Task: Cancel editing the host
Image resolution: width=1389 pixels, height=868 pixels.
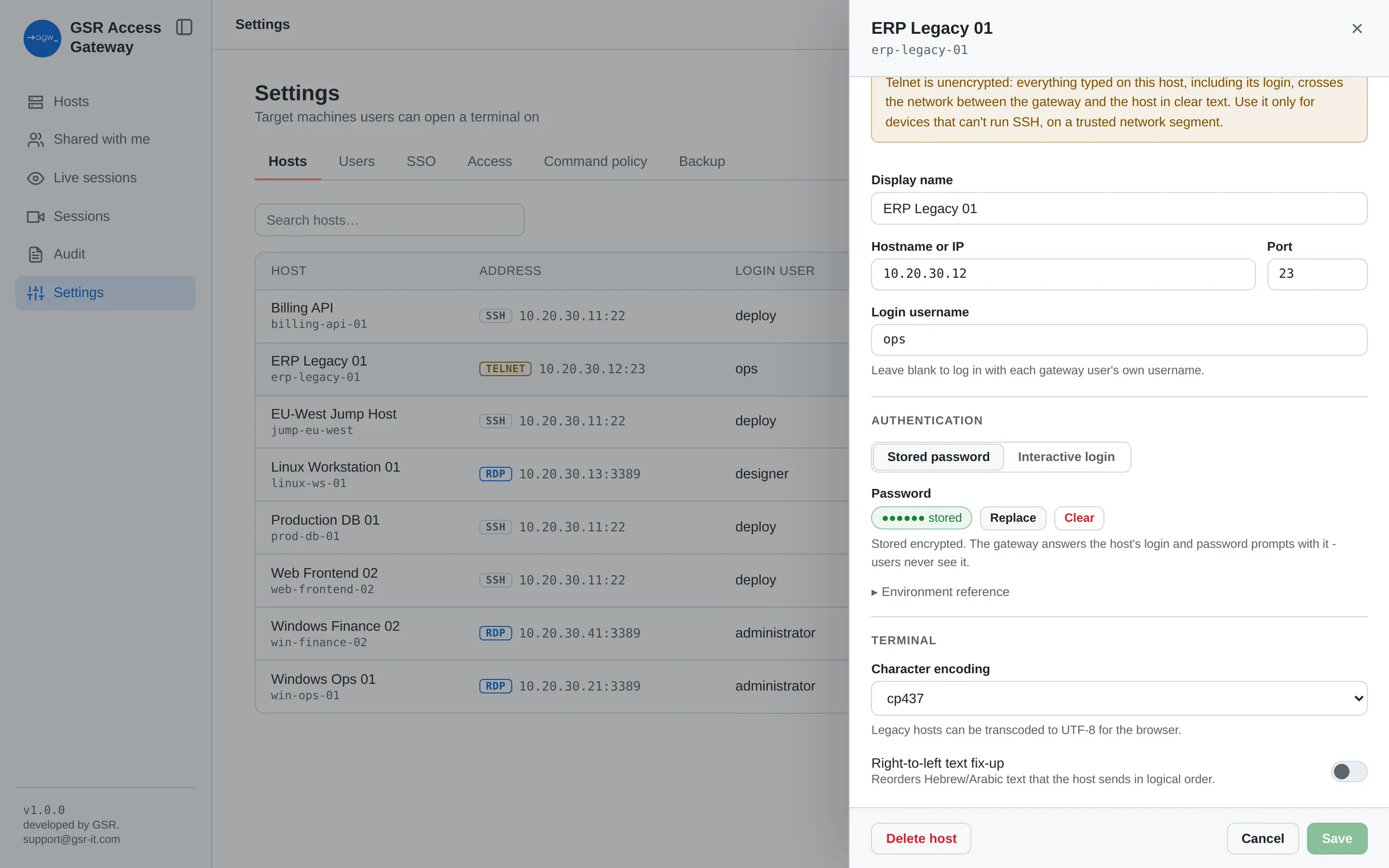Action: (1262, 838)
